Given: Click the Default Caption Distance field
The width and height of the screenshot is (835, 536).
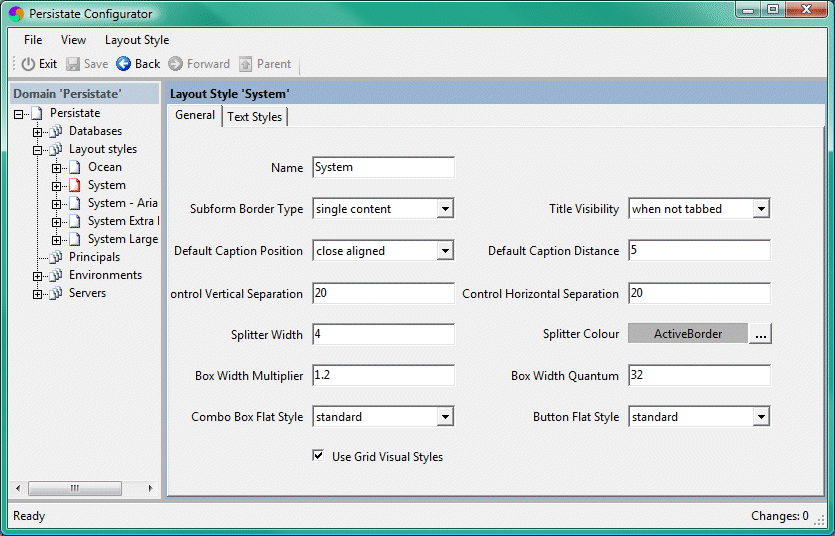Looking at the screenshot, I should coord(699,250).
